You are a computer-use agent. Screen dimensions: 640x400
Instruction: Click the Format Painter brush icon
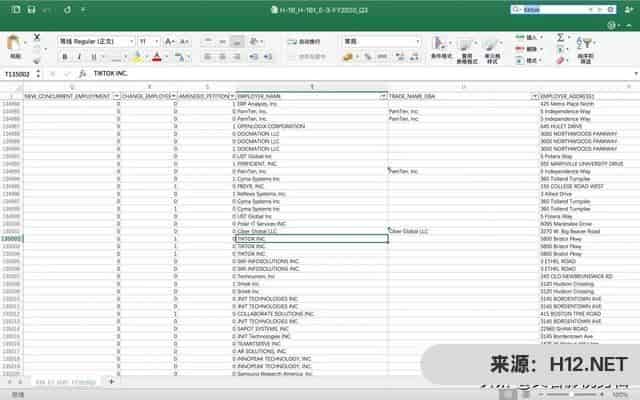pos(37,60)
